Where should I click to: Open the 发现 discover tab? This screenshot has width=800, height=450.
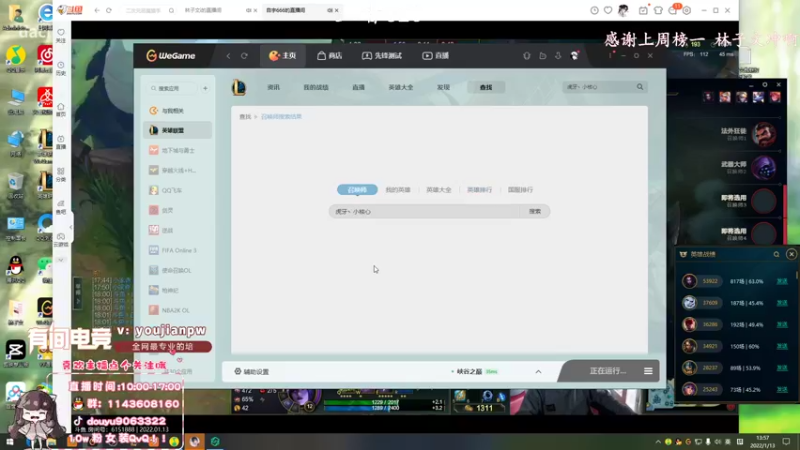(x=443, y=87)
